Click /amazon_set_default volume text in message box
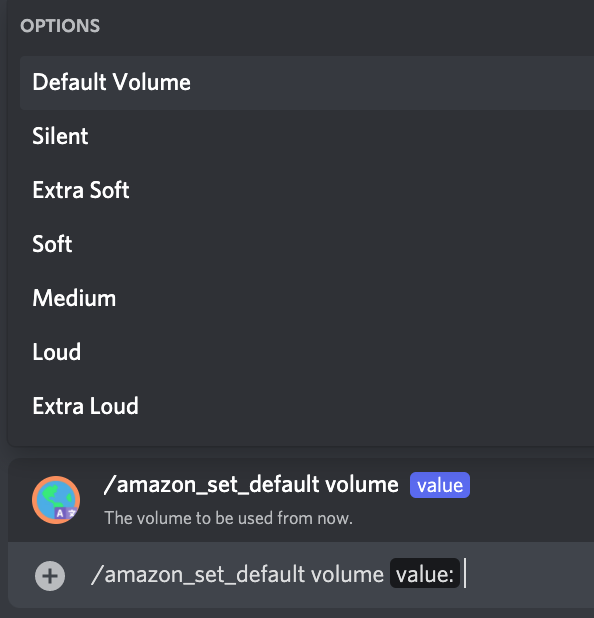The image size is (594, 618). [x=237, y=574]
